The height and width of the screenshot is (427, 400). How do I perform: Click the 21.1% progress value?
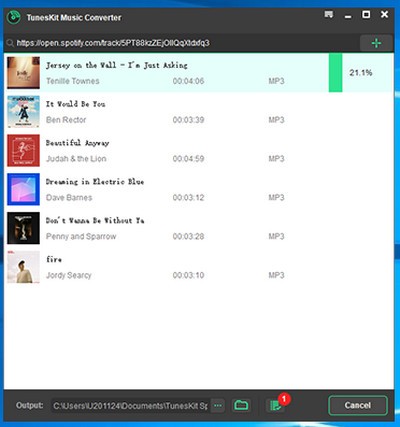point(361,72)
